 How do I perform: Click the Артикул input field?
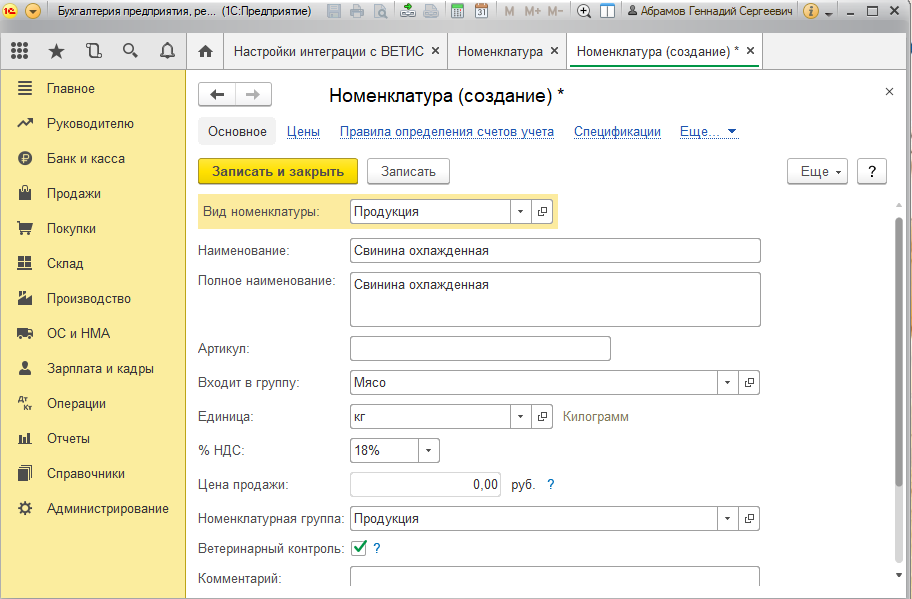(480, 348)
